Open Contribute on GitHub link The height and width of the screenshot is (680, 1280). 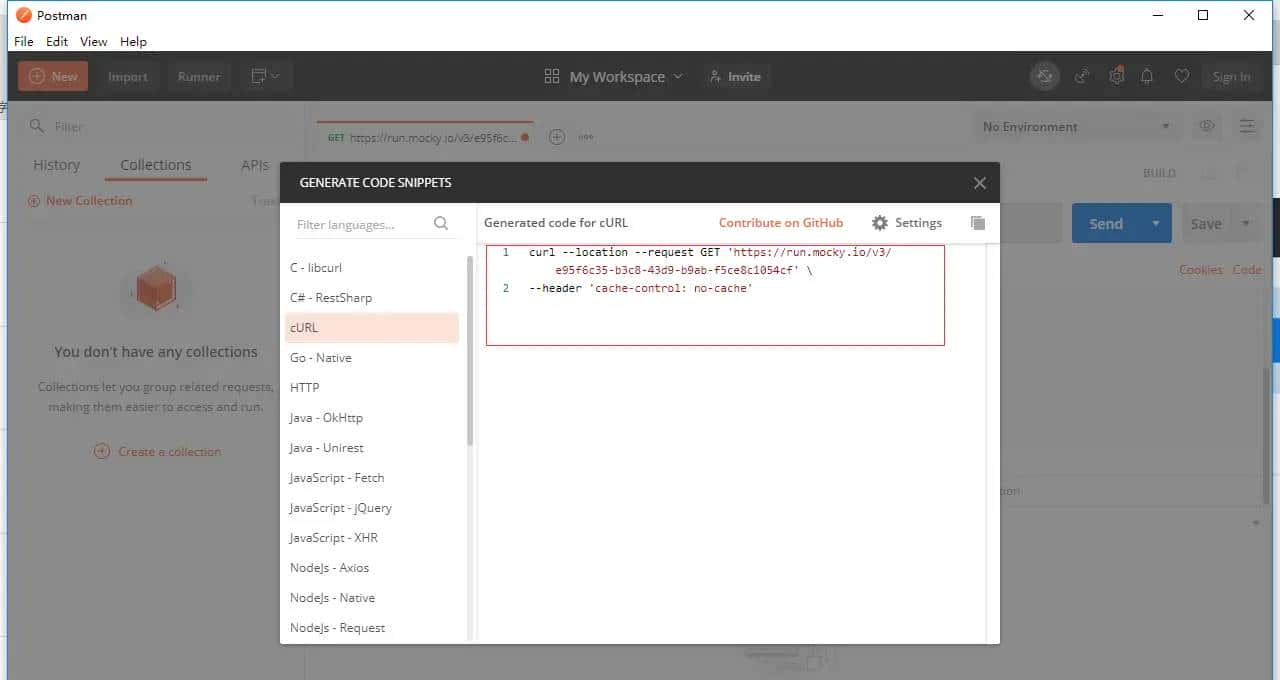point(781,223)
